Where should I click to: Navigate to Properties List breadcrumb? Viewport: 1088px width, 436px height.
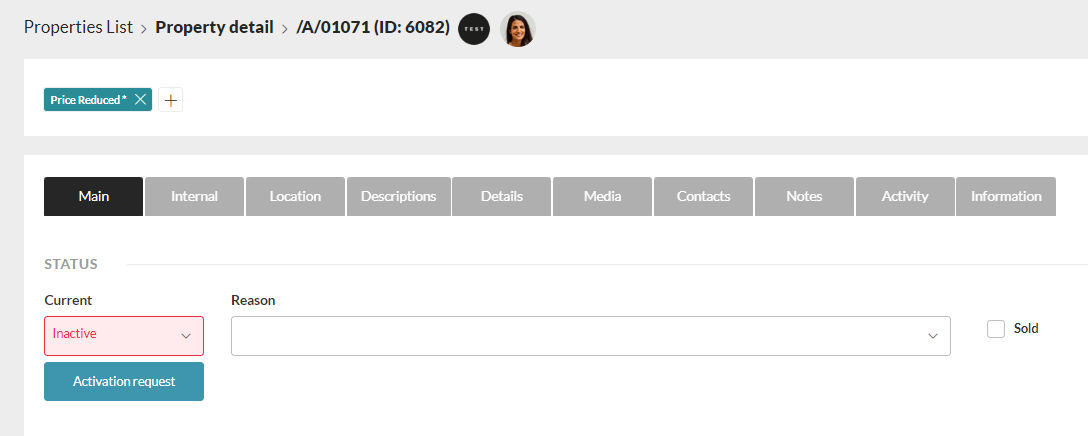(x=78, y=27)
